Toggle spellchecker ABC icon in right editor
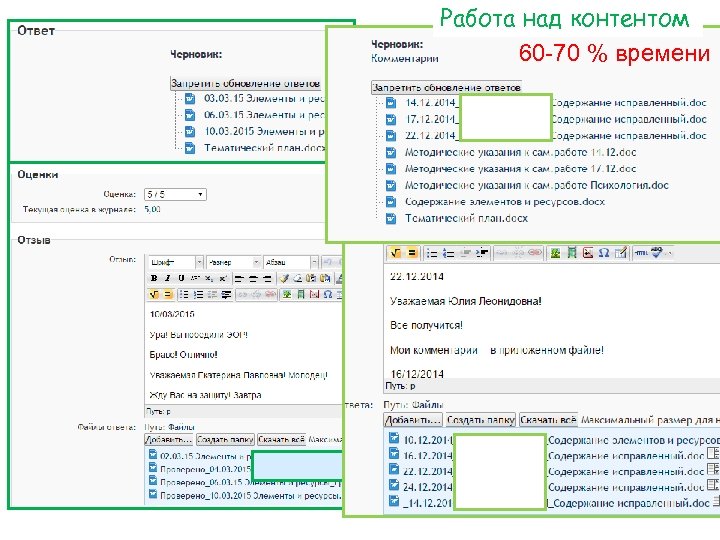Viewport: 720px width, 540px height. (x=657, y=252)
